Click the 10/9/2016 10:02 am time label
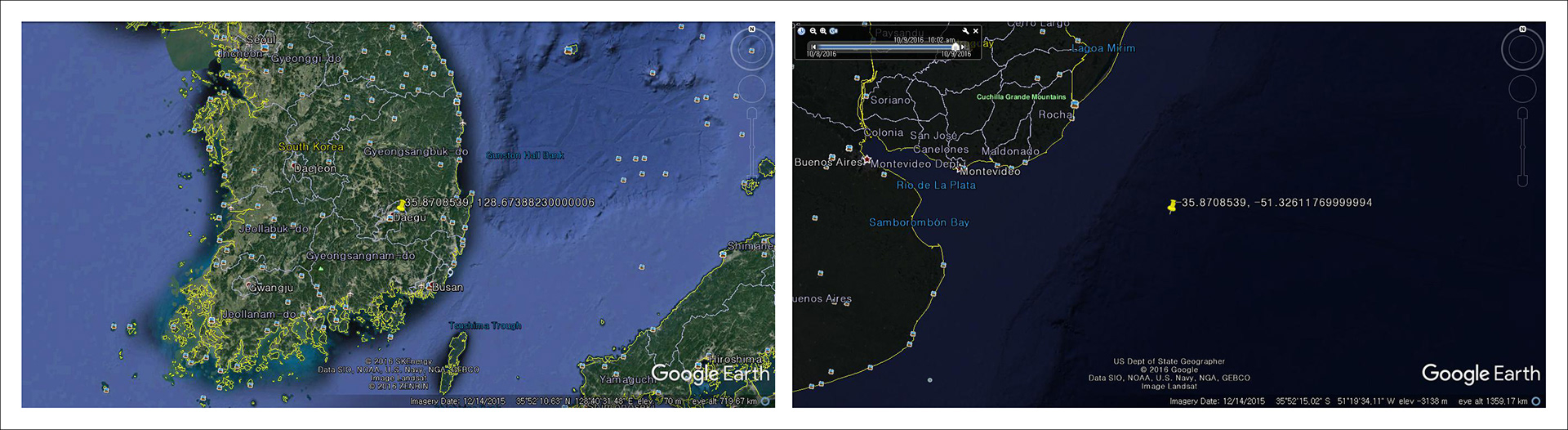1568x430 pixels. [x=924, y=39]
